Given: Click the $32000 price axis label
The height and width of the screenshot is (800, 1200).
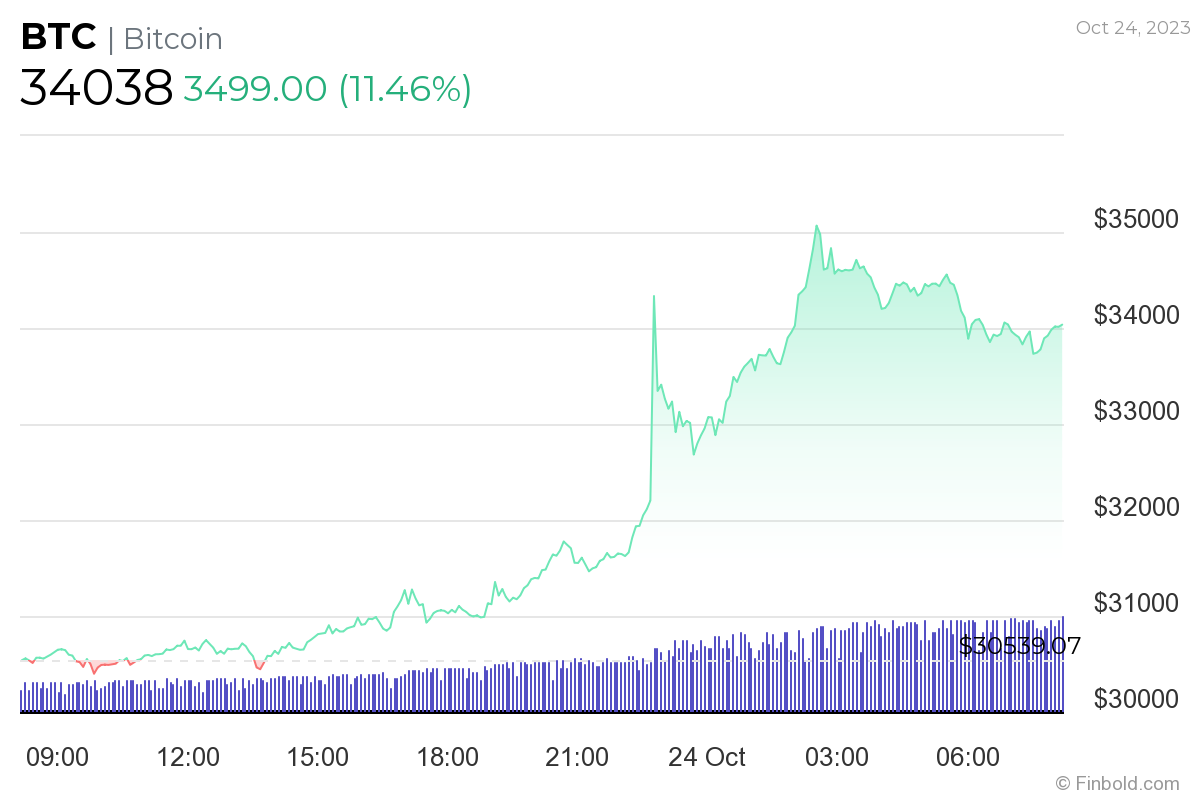Looking at the screenshot, I should click(1135, 506).
